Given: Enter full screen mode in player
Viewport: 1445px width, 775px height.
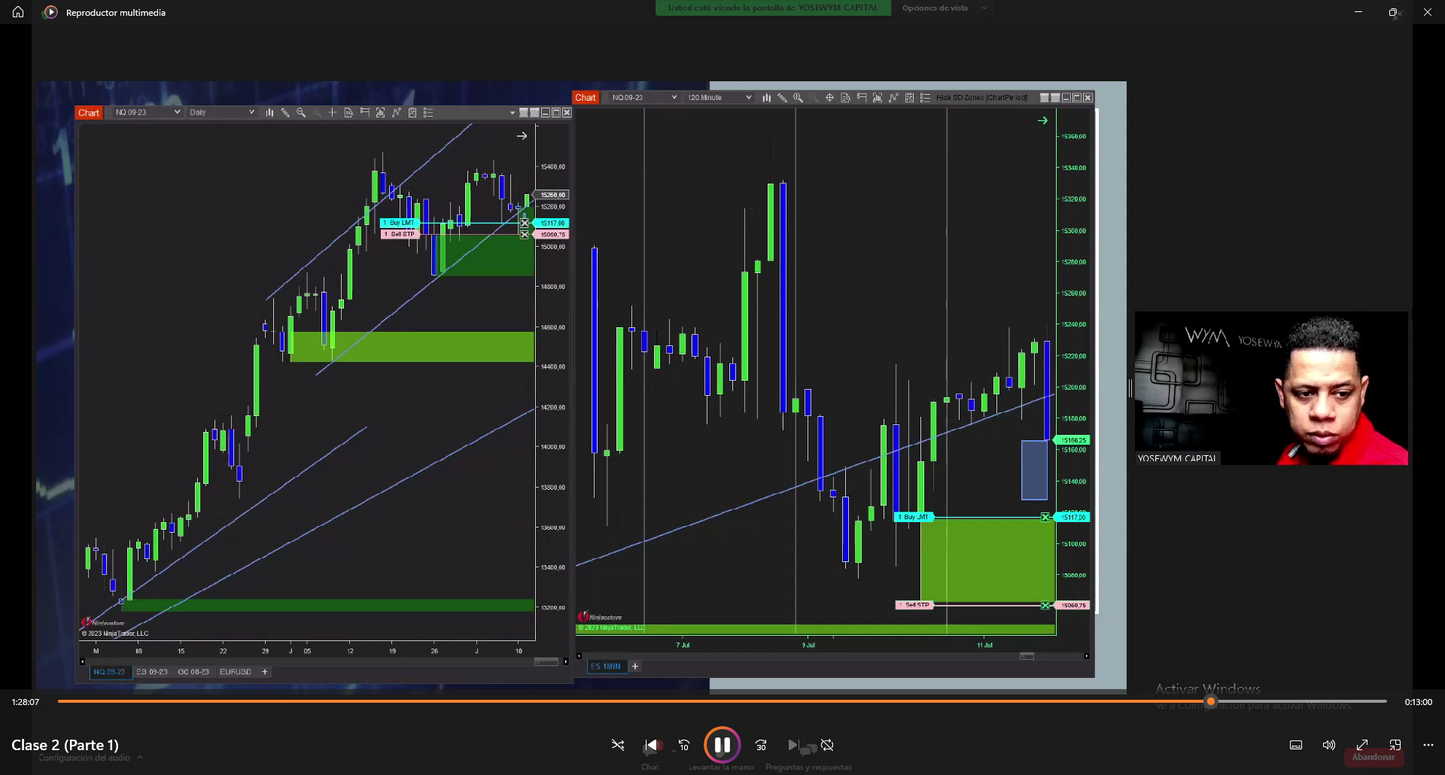Looking at the screenshot, I should [x=1362, y=745].
